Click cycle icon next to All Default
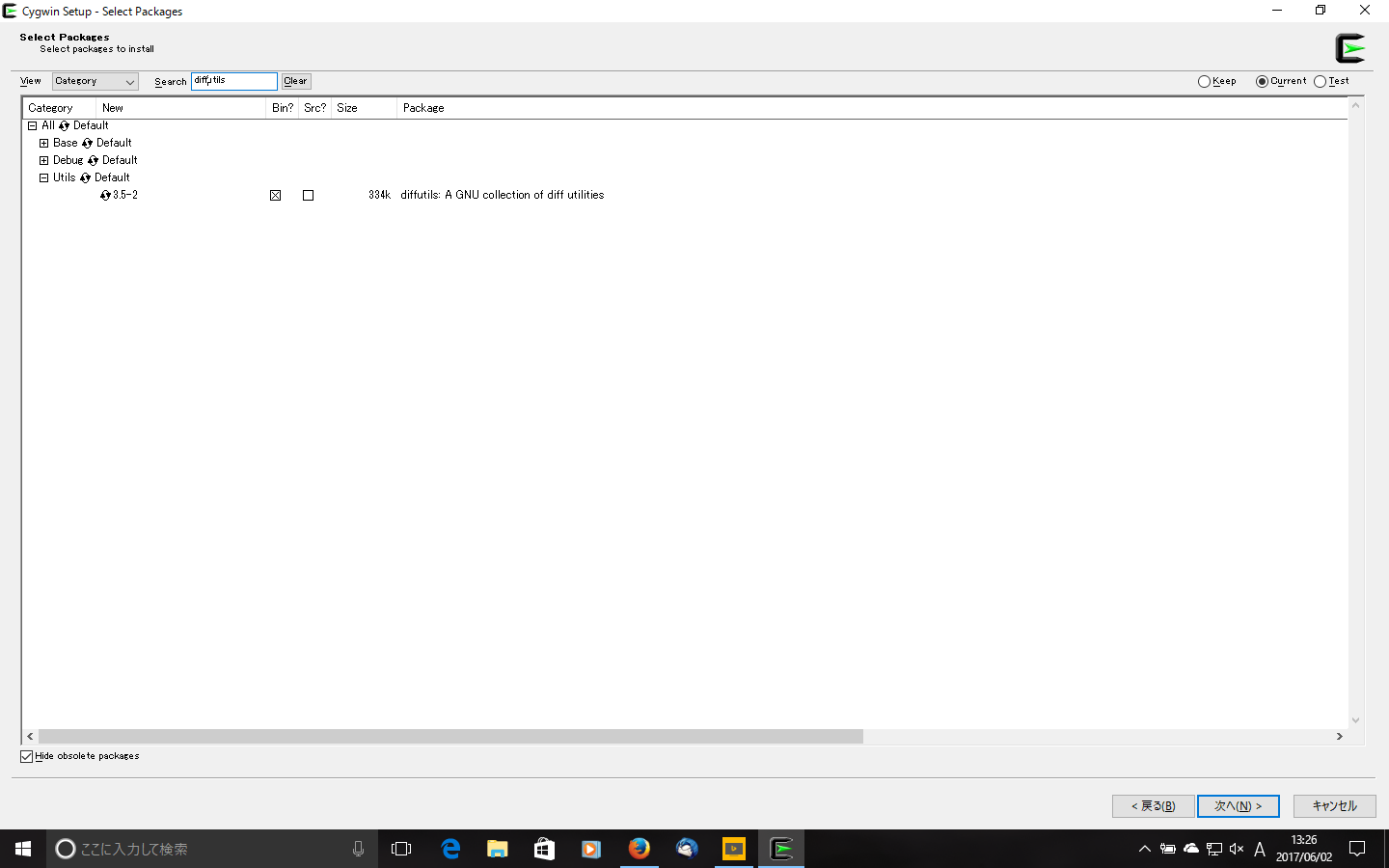1389x868 pixels. pos(64,125)
